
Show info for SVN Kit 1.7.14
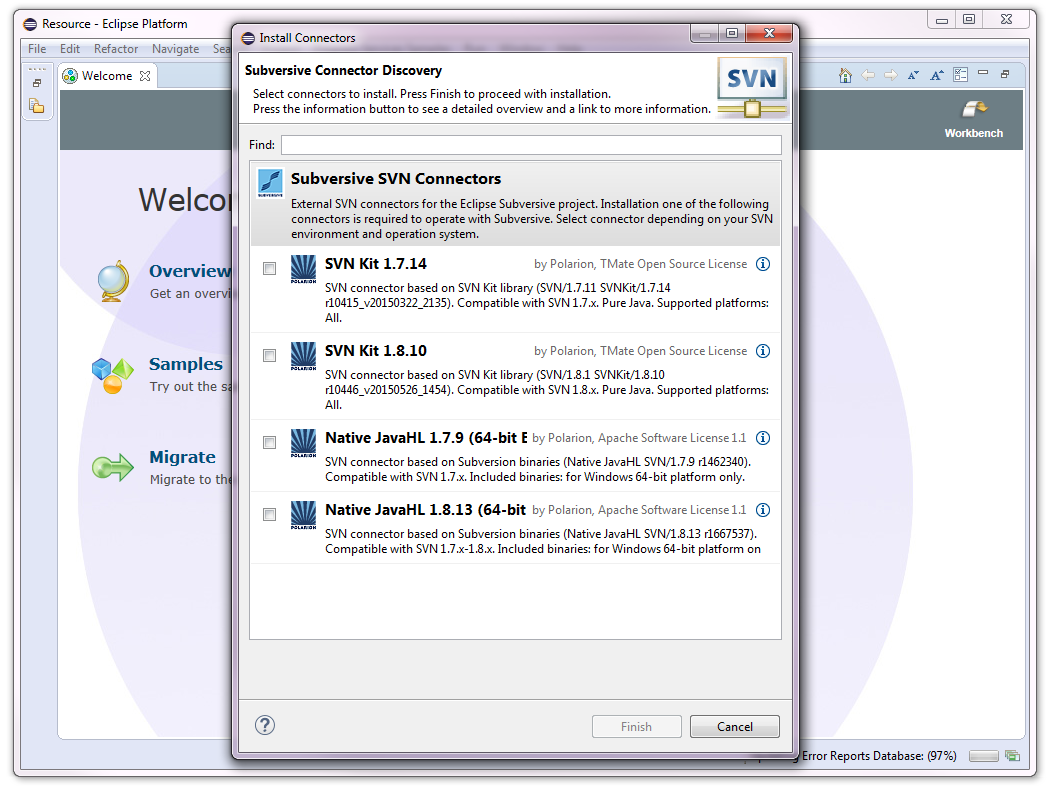762,264
